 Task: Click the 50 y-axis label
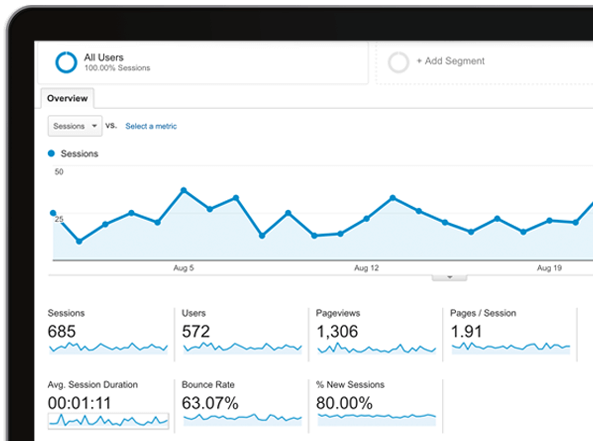[59, 172]
